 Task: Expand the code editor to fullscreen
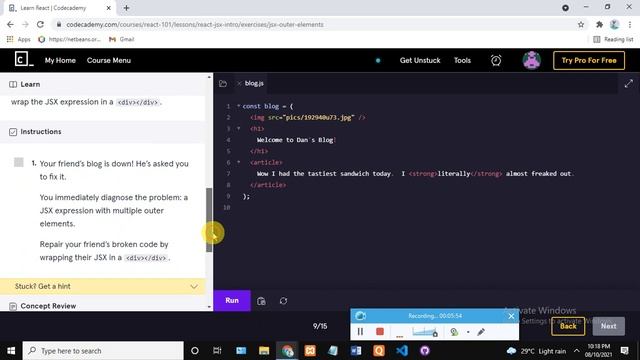tap(629, 84)
